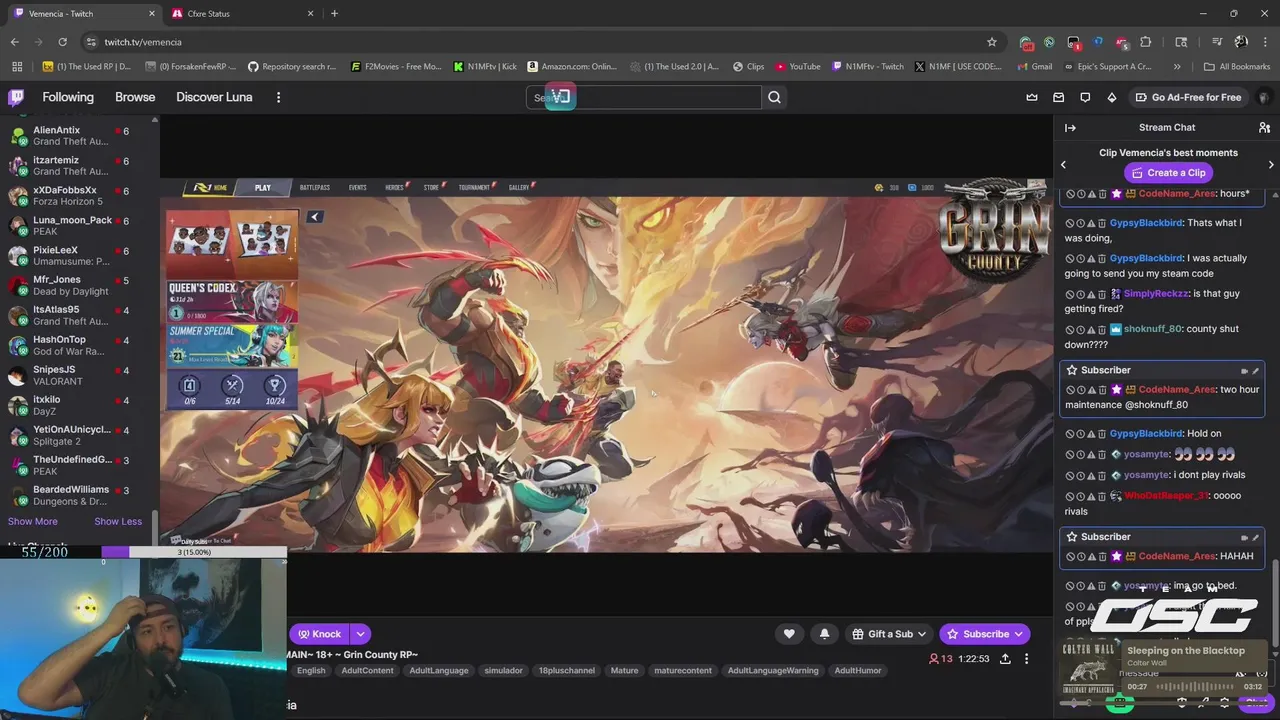
Task: Open a new Chrome tab
Action: point(334,14)
